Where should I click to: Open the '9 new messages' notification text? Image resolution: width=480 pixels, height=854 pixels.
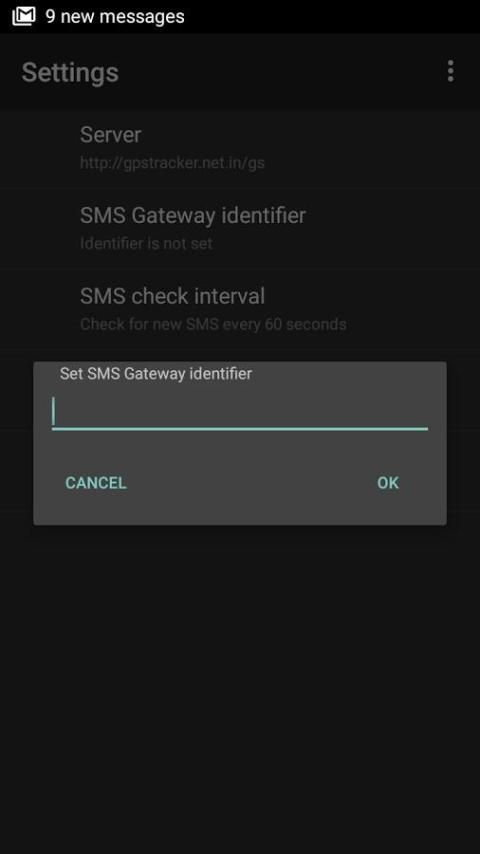pyautogui.click(x=115, y=16)
